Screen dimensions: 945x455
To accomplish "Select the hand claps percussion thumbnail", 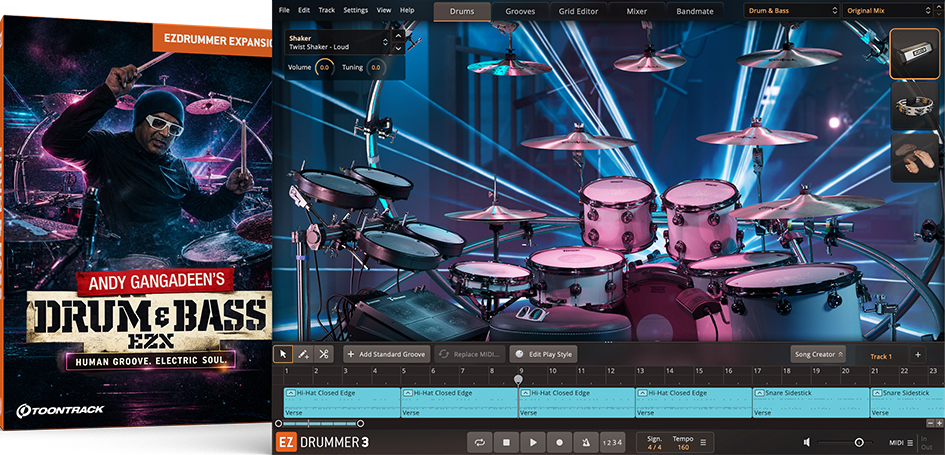I will (915, 158).
